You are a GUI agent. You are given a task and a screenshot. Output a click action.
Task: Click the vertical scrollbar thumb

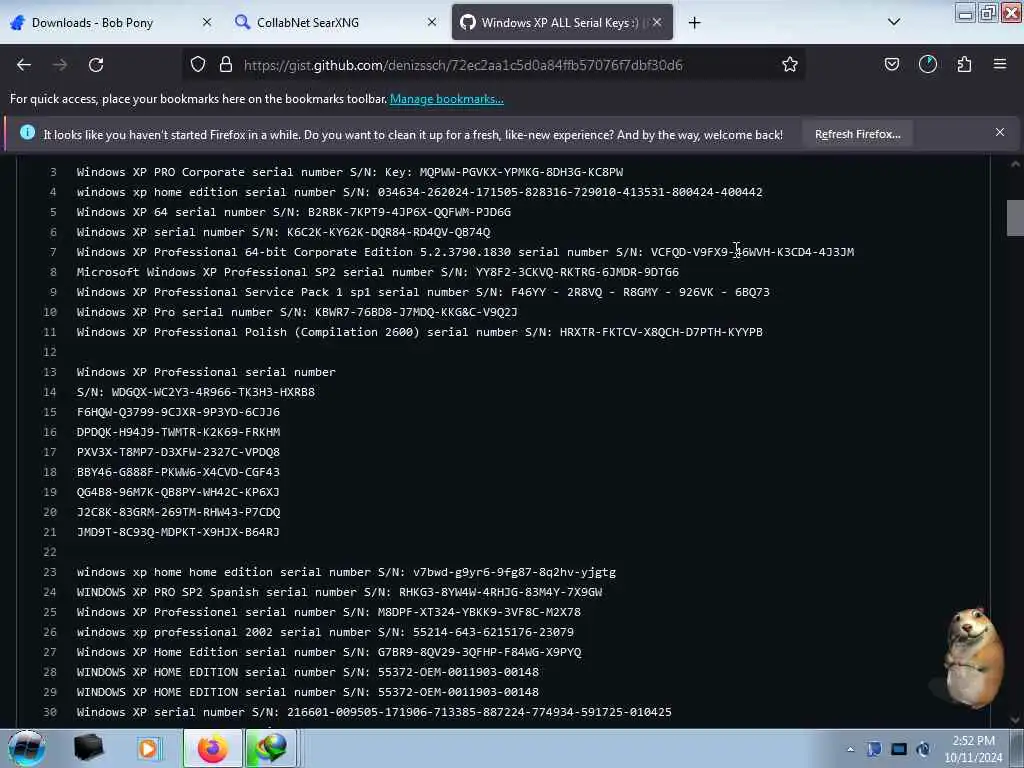[1014, 218]
